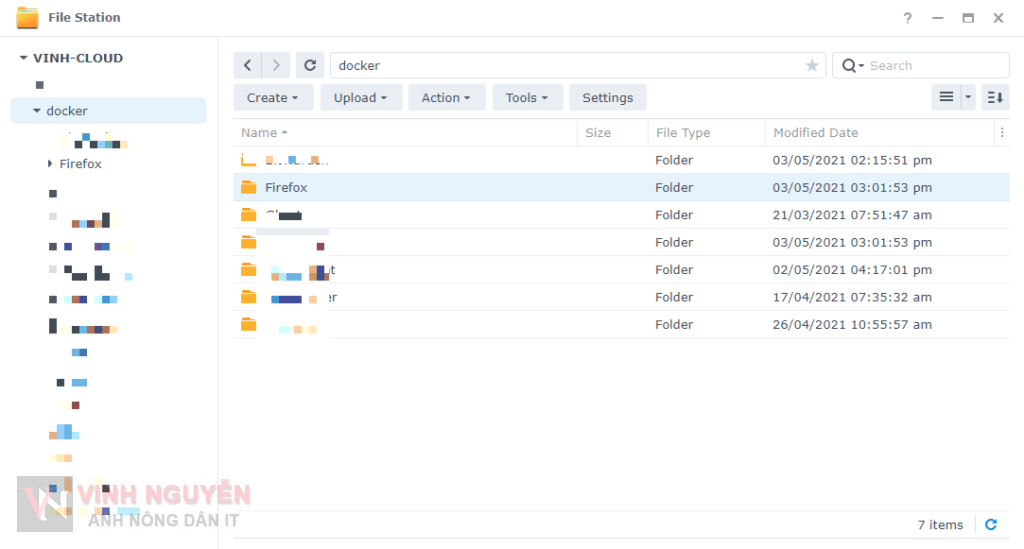Viewport: 1024px width, 549px height.
Task: Click the back navigation arrow
Action: pyautogui.click(x=248, y=65)
